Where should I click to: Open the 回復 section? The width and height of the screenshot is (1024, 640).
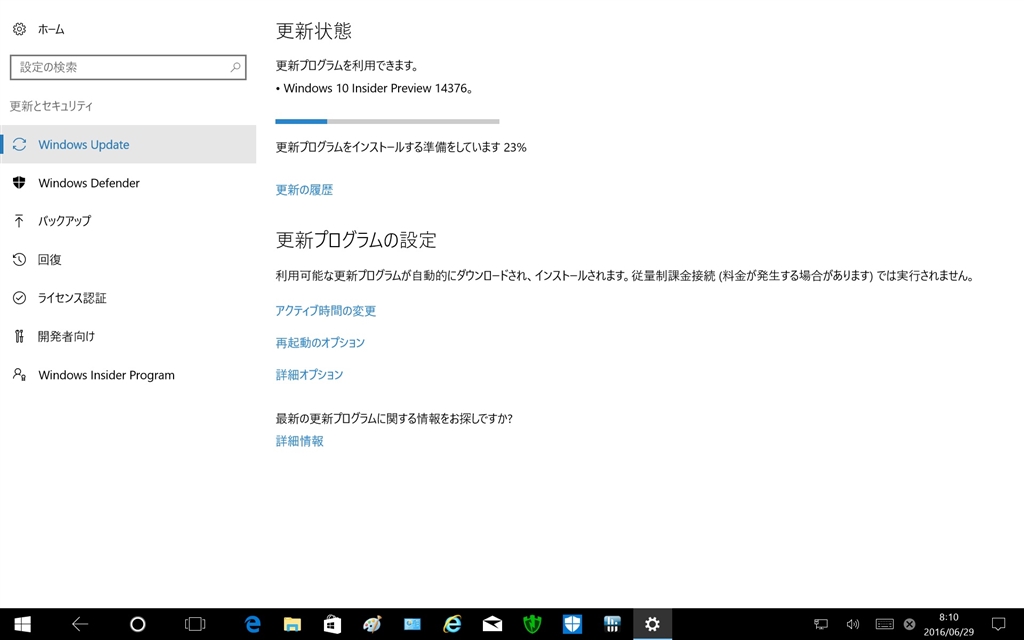point(128,259)
